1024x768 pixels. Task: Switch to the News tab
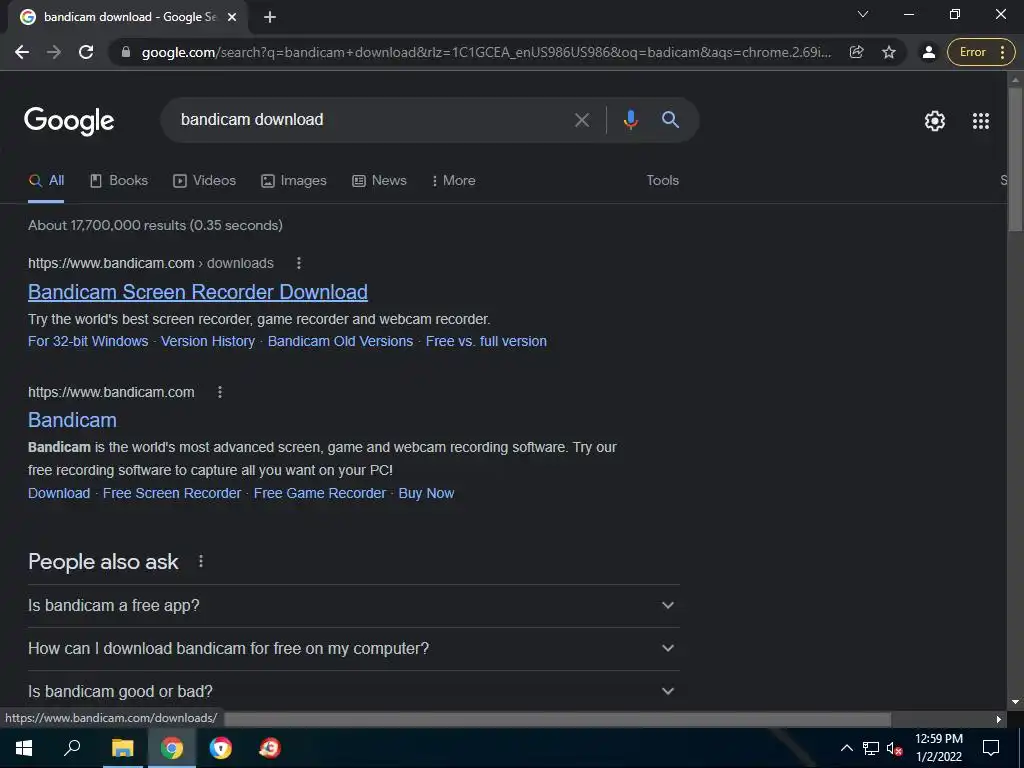click(x=379, y=181)
